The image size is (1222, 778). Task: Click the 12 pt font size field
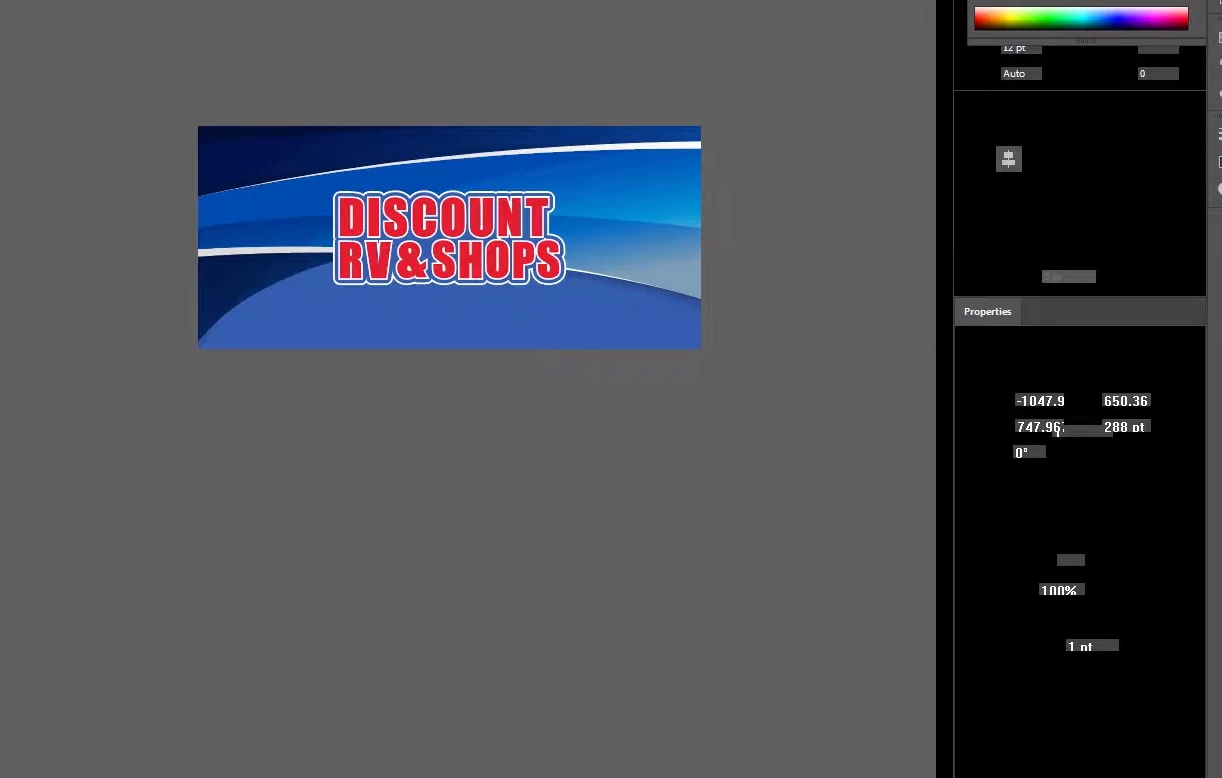pos(1021,48)
